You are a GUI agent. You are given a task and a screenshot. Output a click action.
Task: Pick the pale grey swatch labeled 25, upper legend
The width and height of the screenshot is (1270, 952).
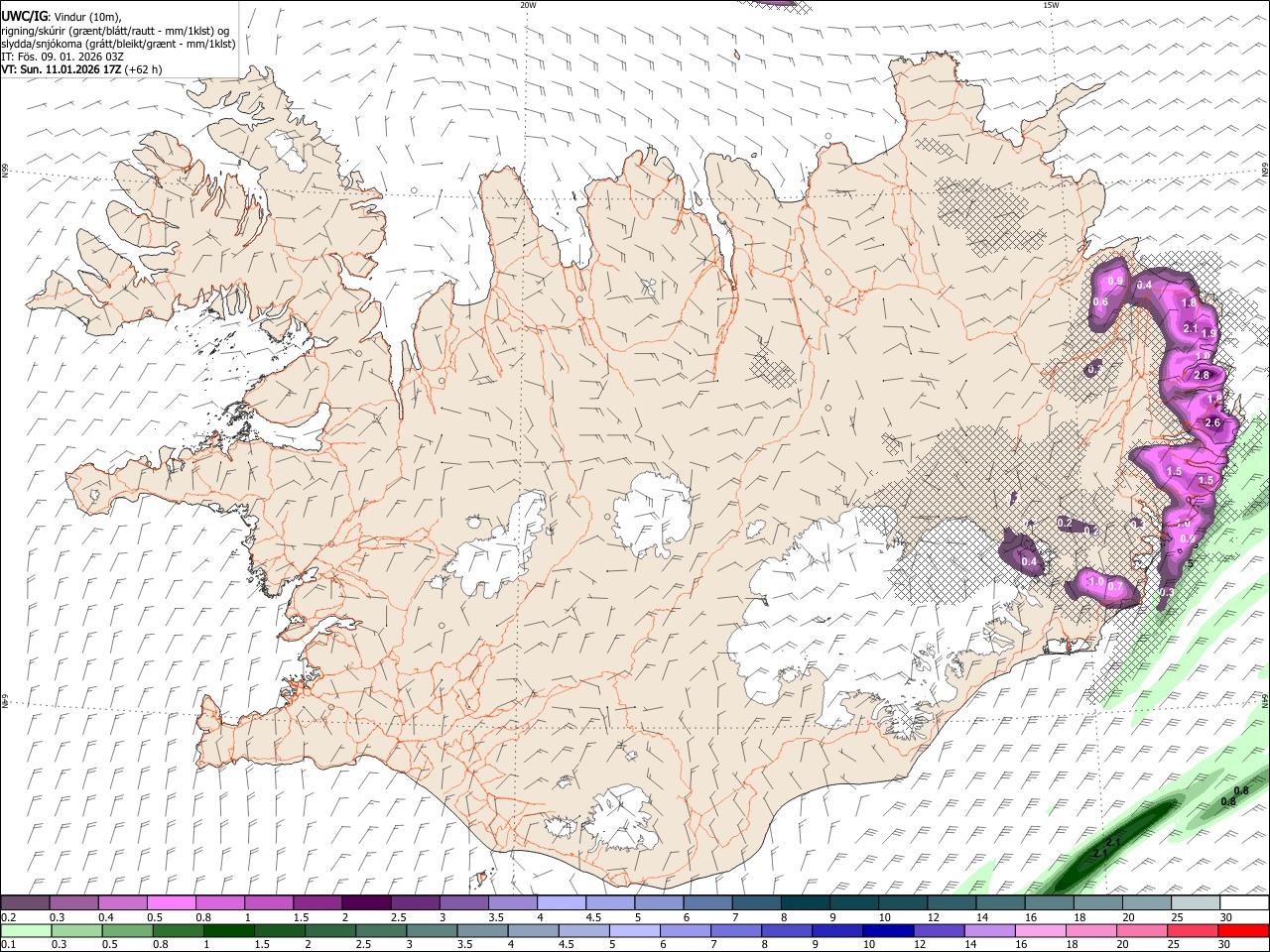[x=1196, y=903]
